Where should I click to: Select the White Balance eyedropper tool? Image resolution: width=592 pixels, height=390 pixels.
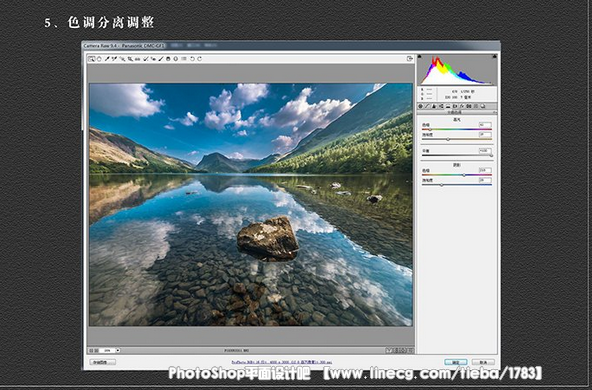pos(107,59)
